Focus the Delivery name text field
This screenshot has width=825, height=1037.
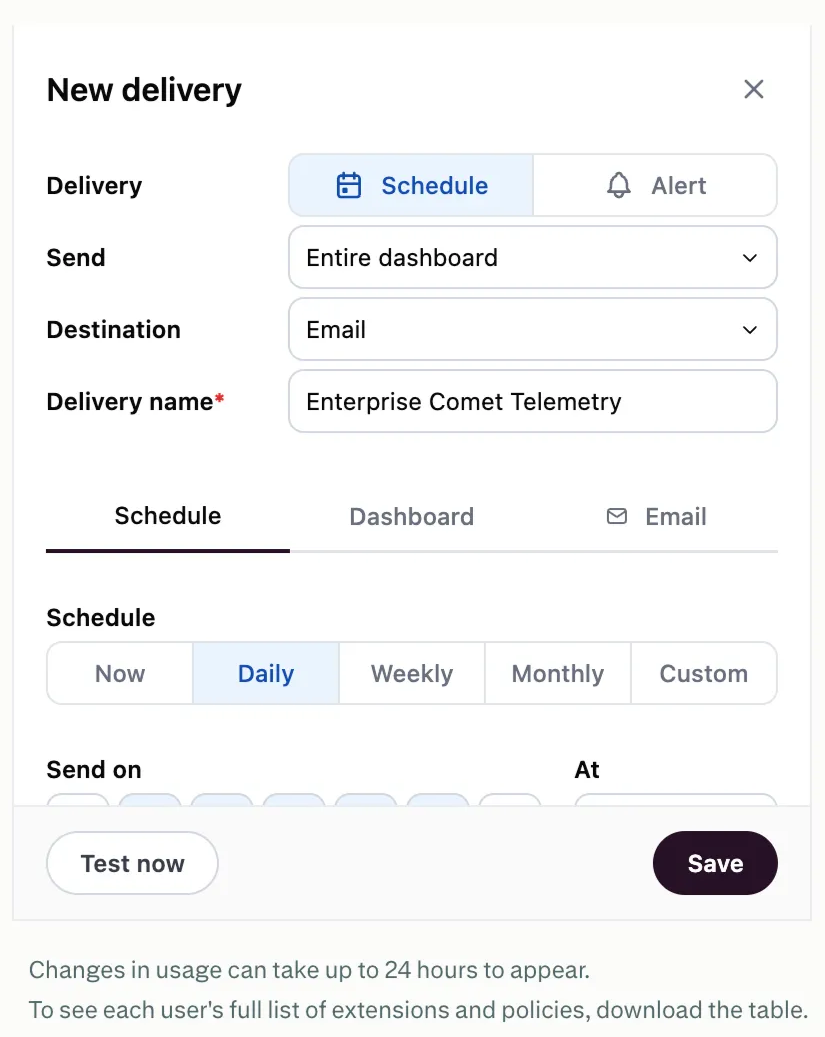(x=533, y=401)
